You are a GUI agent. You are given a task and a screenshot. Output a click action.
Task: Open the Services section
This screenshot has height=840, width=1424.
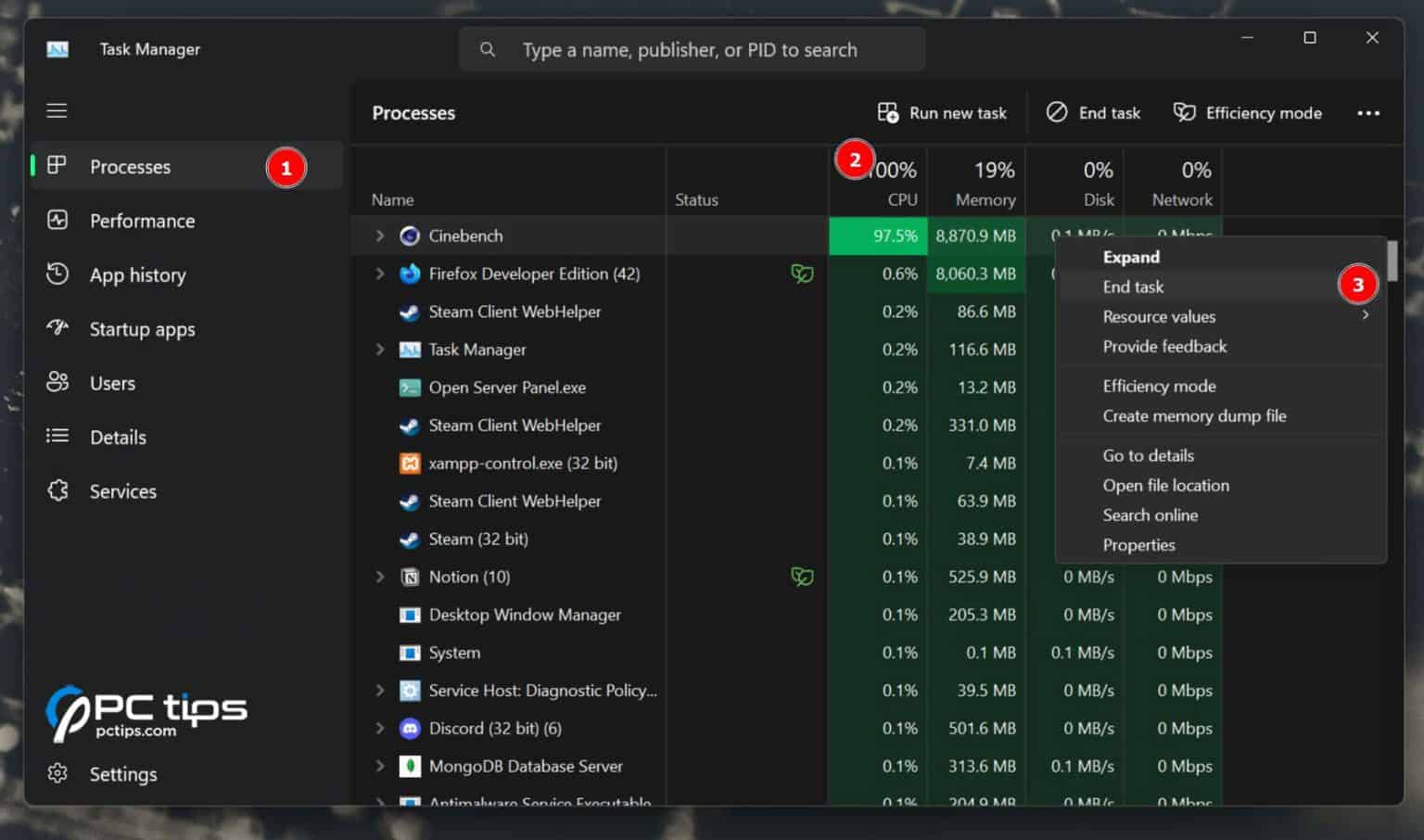[122, 491]
